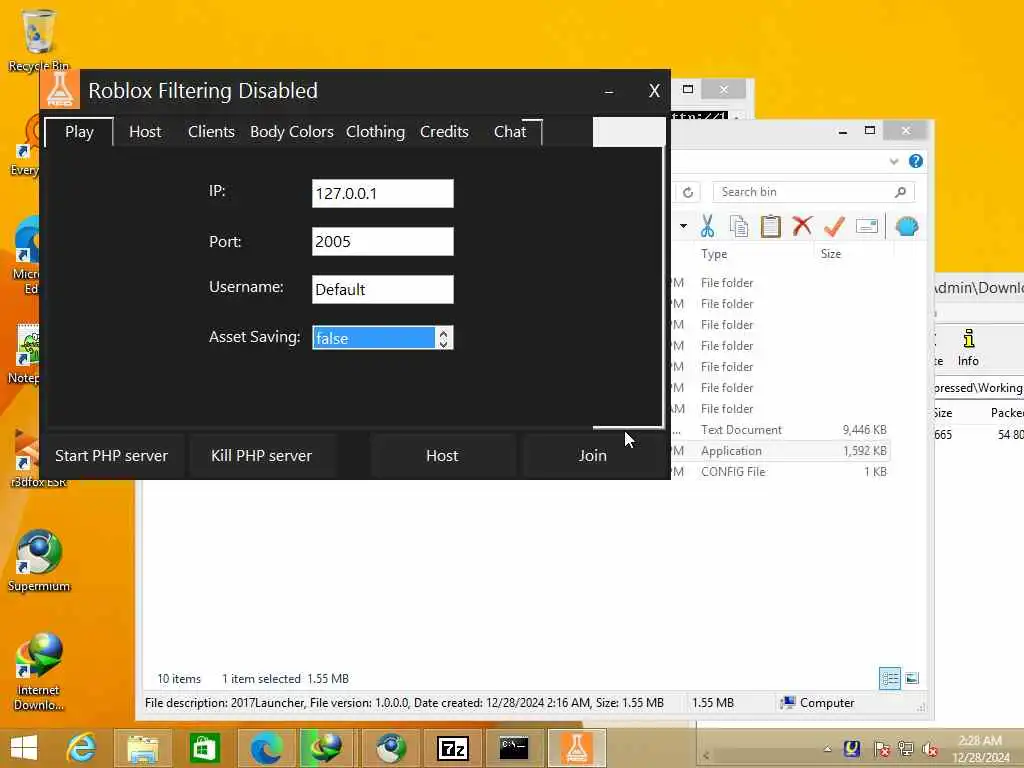The image size is (1024, 768).
Task: Click the launcher flask logo icon
Action: click(59, 89)
